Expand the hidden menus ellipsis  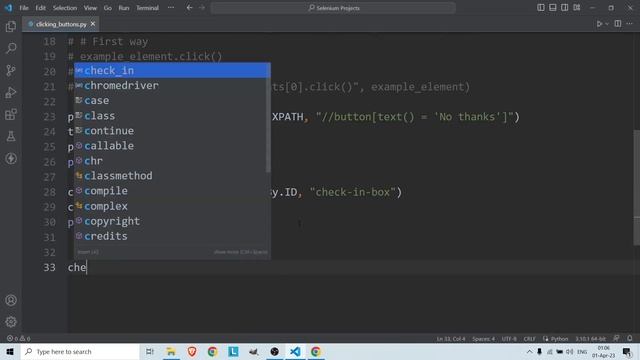pos(171,8)
